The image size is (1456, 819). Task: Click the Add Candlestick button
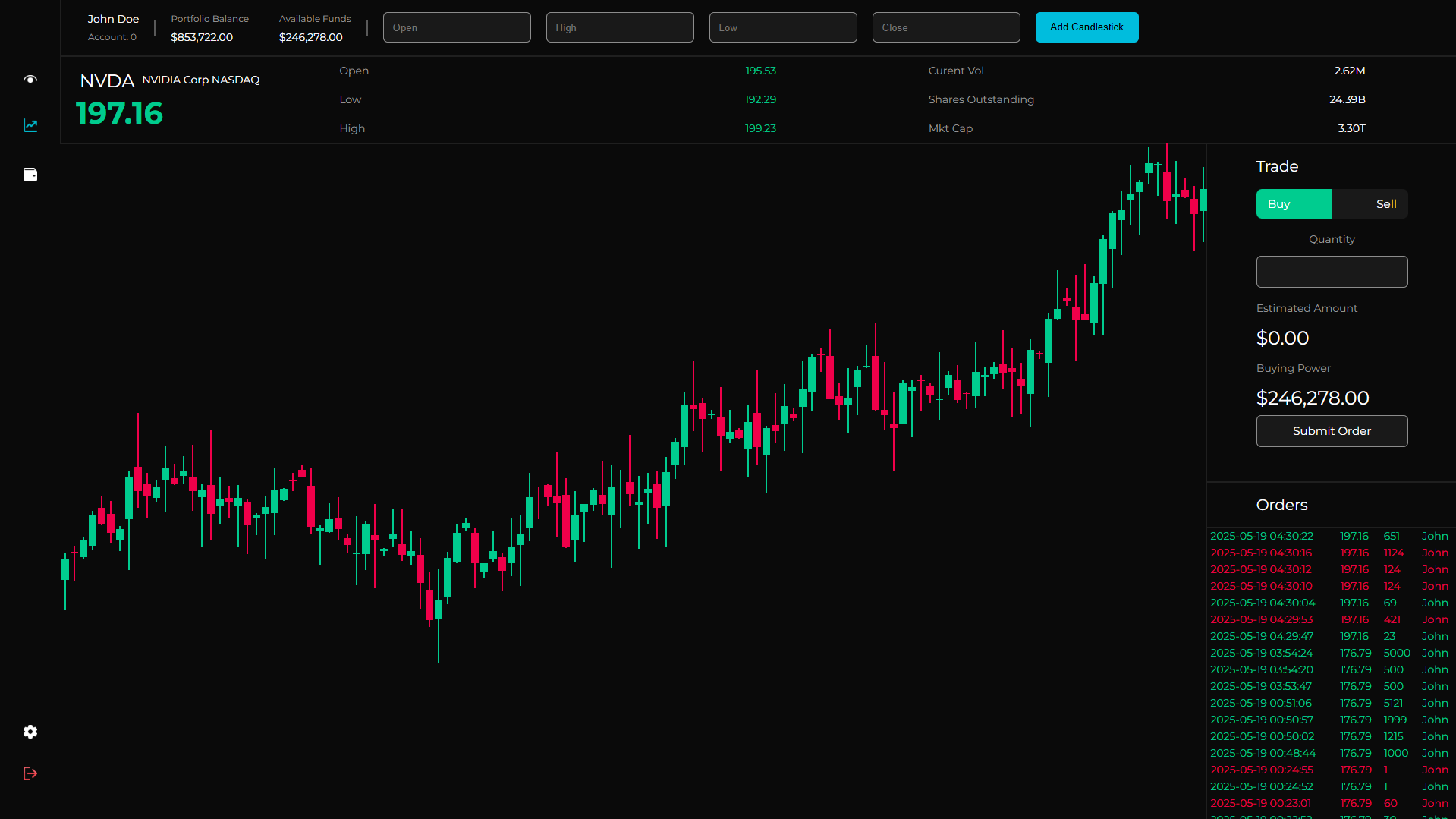[1086, 27]
